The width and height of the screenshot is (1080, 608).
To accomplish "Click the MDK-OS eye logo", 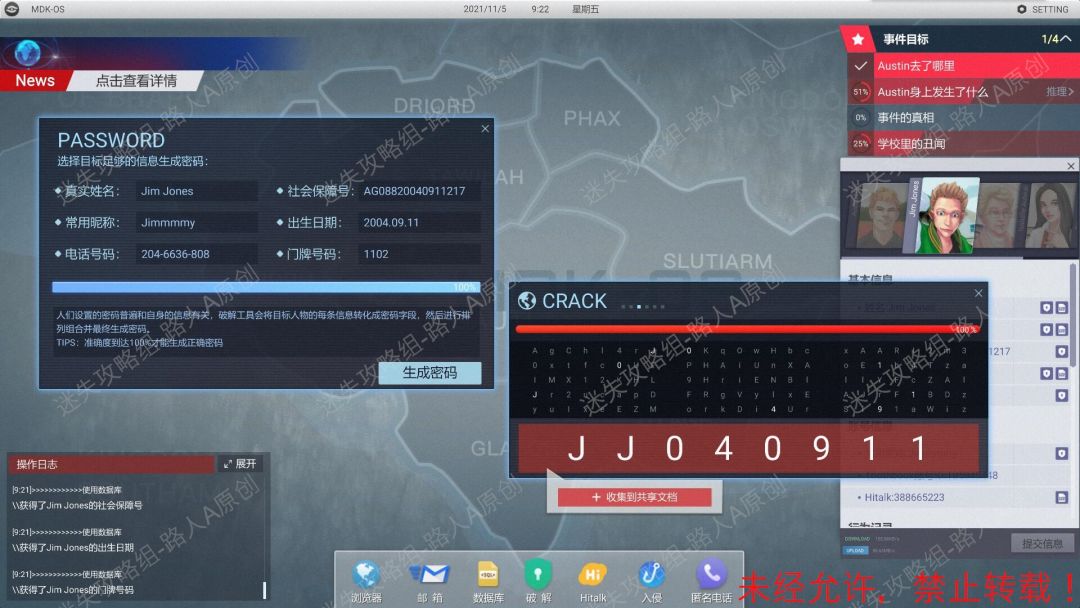I will (11, 9).
